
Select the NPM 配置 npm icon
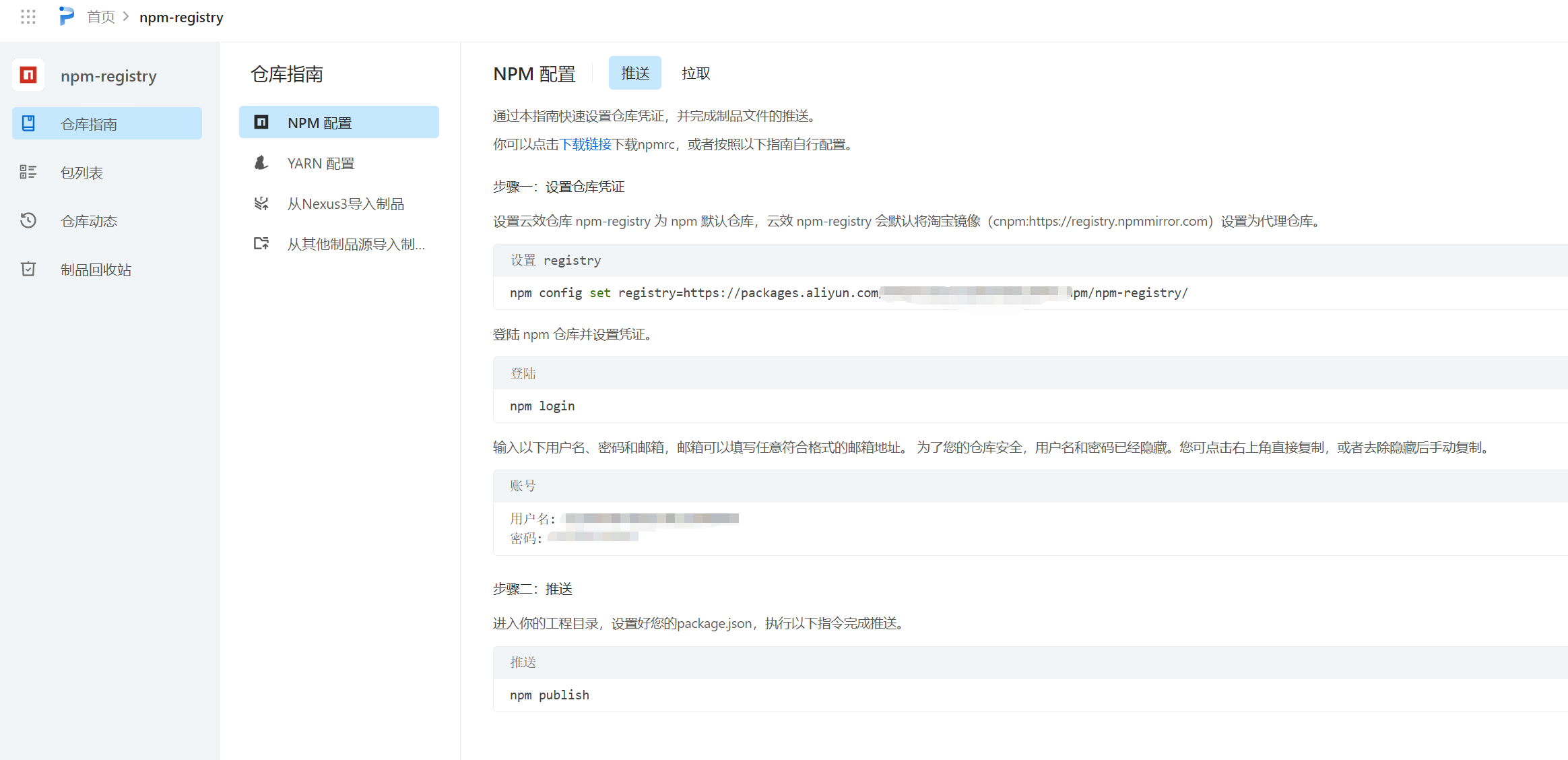[261, 122]
